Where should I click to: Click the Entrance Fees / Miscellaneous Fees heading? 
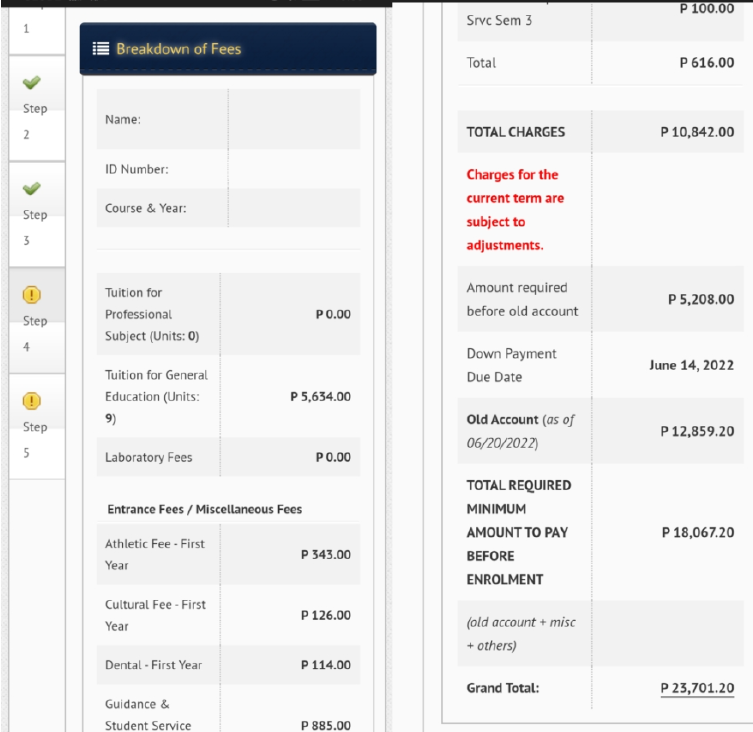[205, 509]
